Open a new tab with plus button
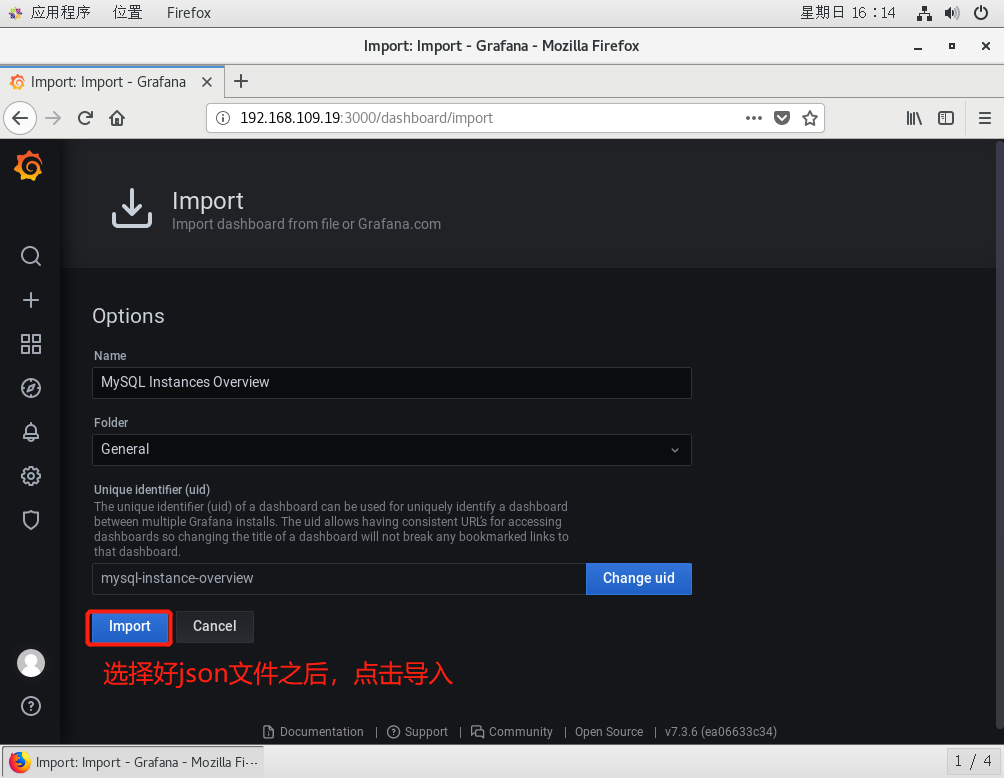 click(x=241, y=81)
